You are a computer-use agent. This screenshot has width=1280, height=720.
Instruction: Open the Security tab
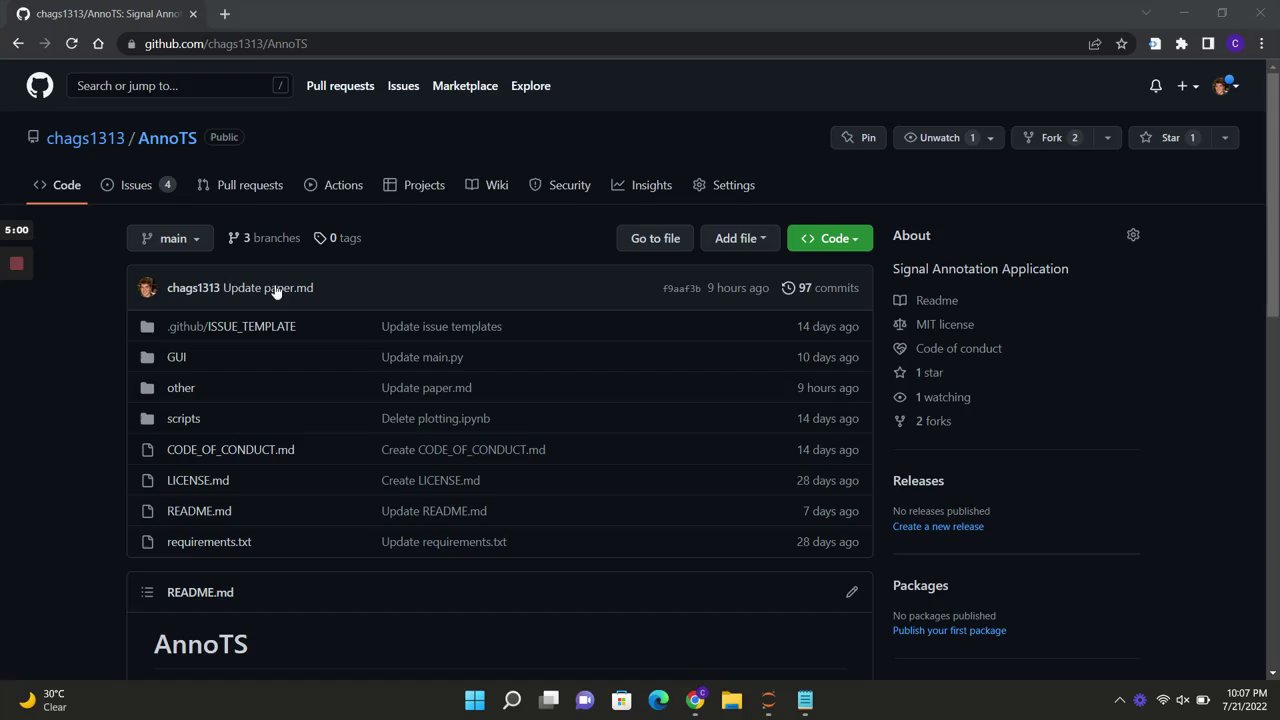coord(560,185)
